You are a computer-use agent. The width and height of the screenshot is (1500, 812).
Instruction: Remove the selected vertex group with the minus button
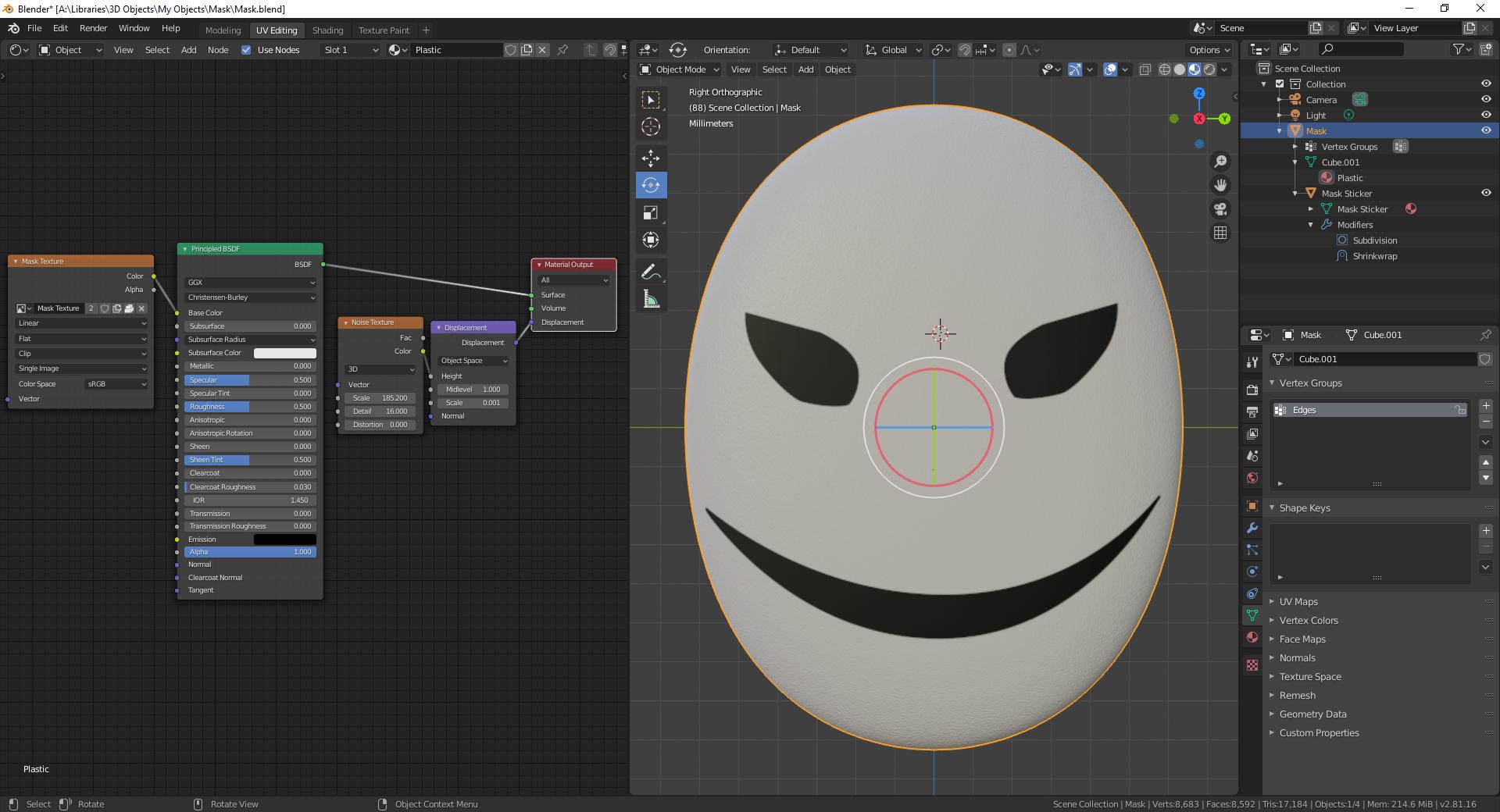(1487, 422)
